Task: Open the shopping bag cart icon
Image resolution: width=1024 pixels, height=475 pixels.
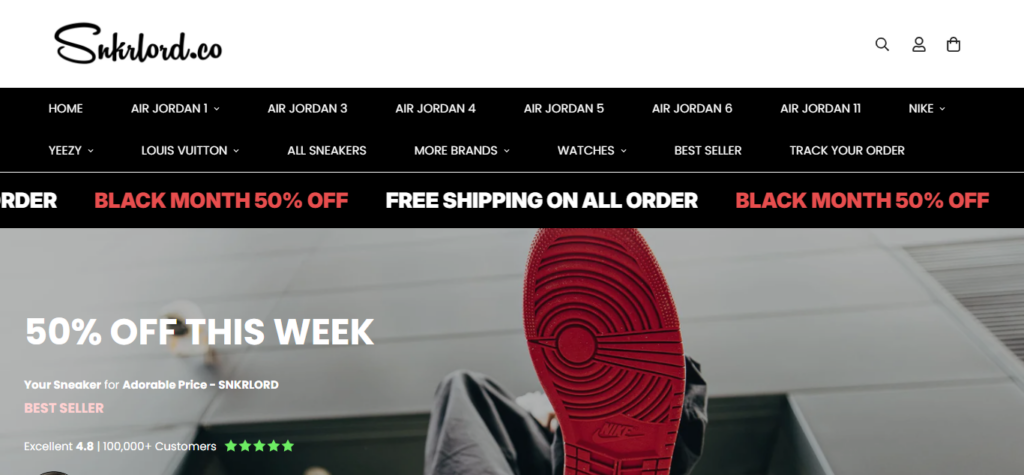Action: point(953,44)
